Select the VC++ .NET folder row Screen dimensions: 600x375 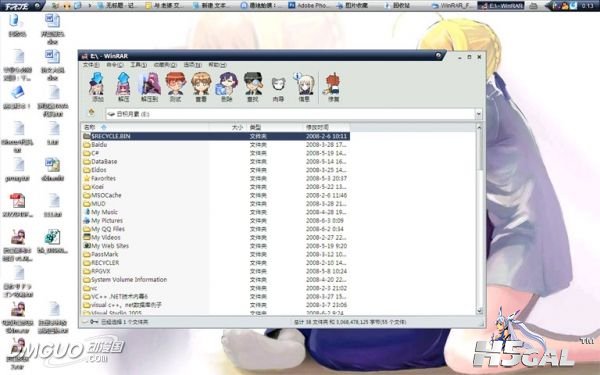tap(216, 296)
